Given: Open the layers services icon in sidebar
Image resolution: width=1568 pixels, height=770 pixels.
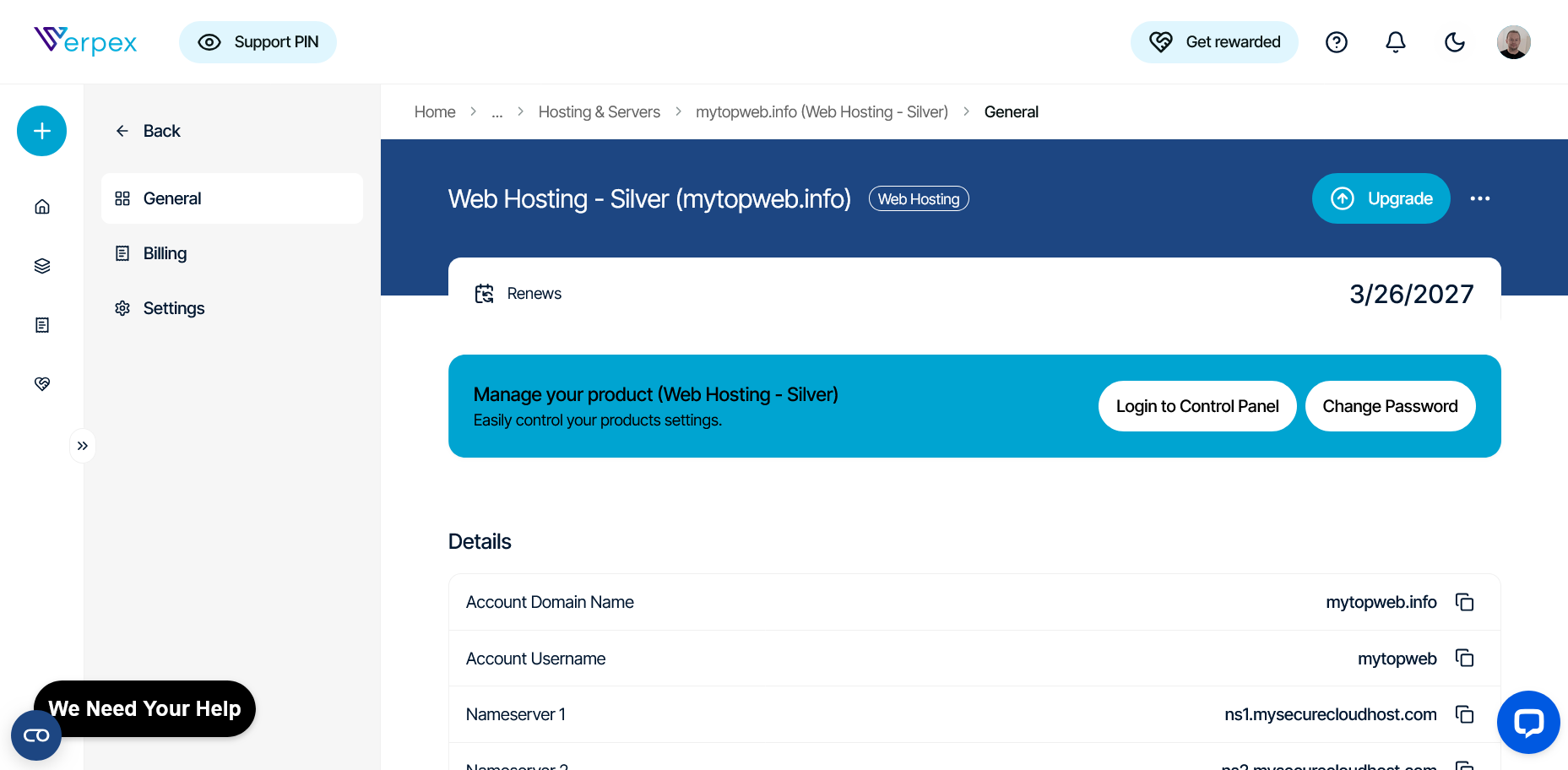Looking at the screenshot, I should coord(42,266).
